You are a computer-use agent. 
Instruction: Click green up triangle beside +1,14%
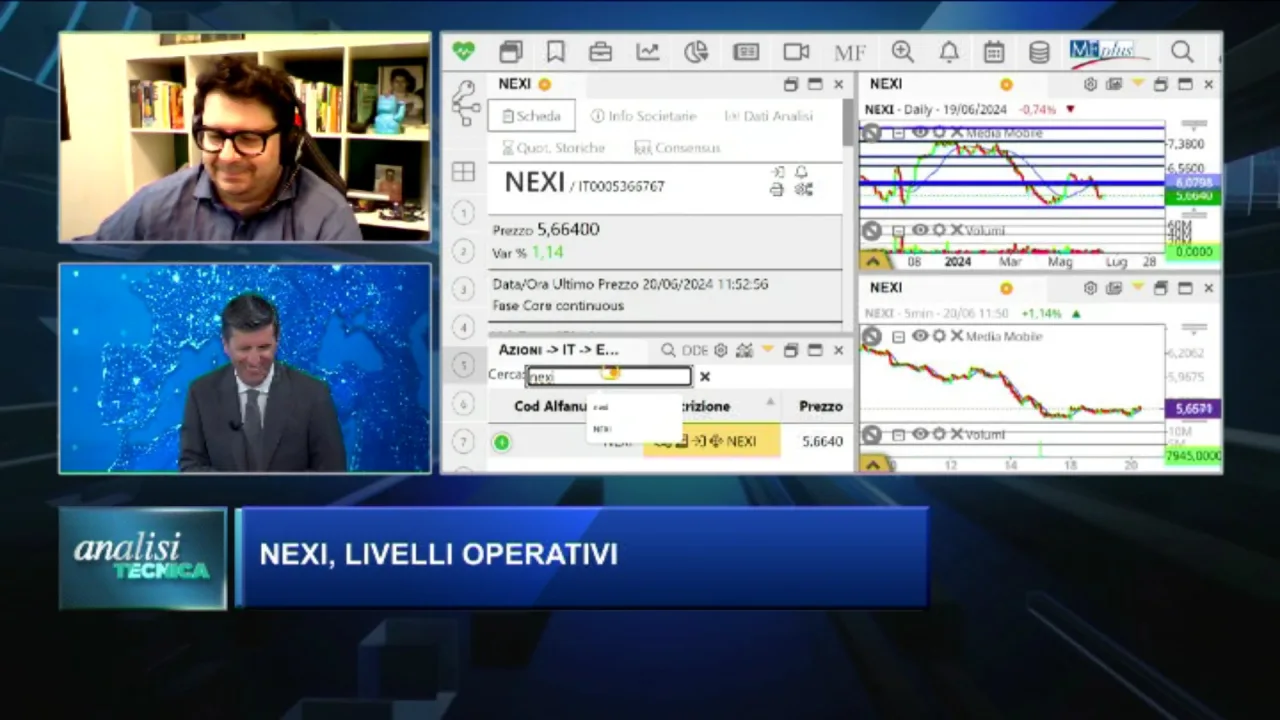click(x=1076, y=313)
